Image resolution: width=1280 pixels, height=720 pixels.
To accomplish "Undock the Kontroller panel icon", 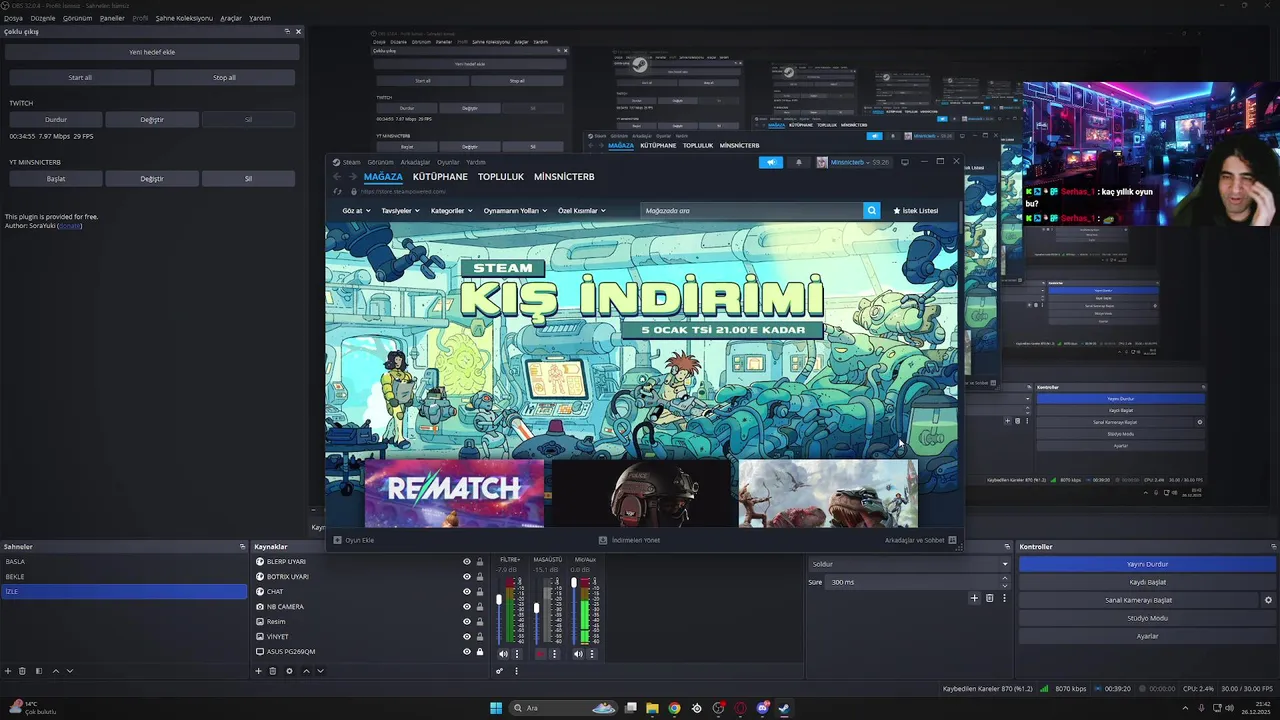I will point(1273,547).
